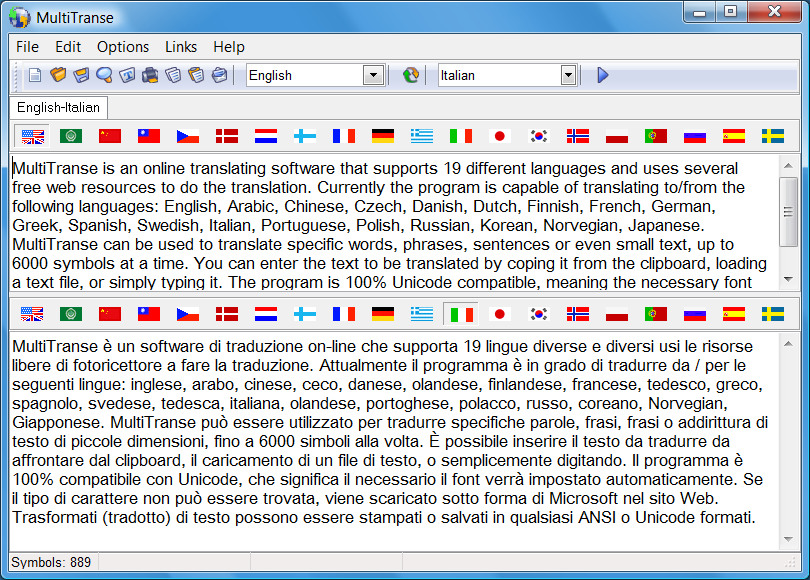Select the Japanese flag in the target language row
Viewport: 810px width, 580px height.
click(x=499, y=313)
